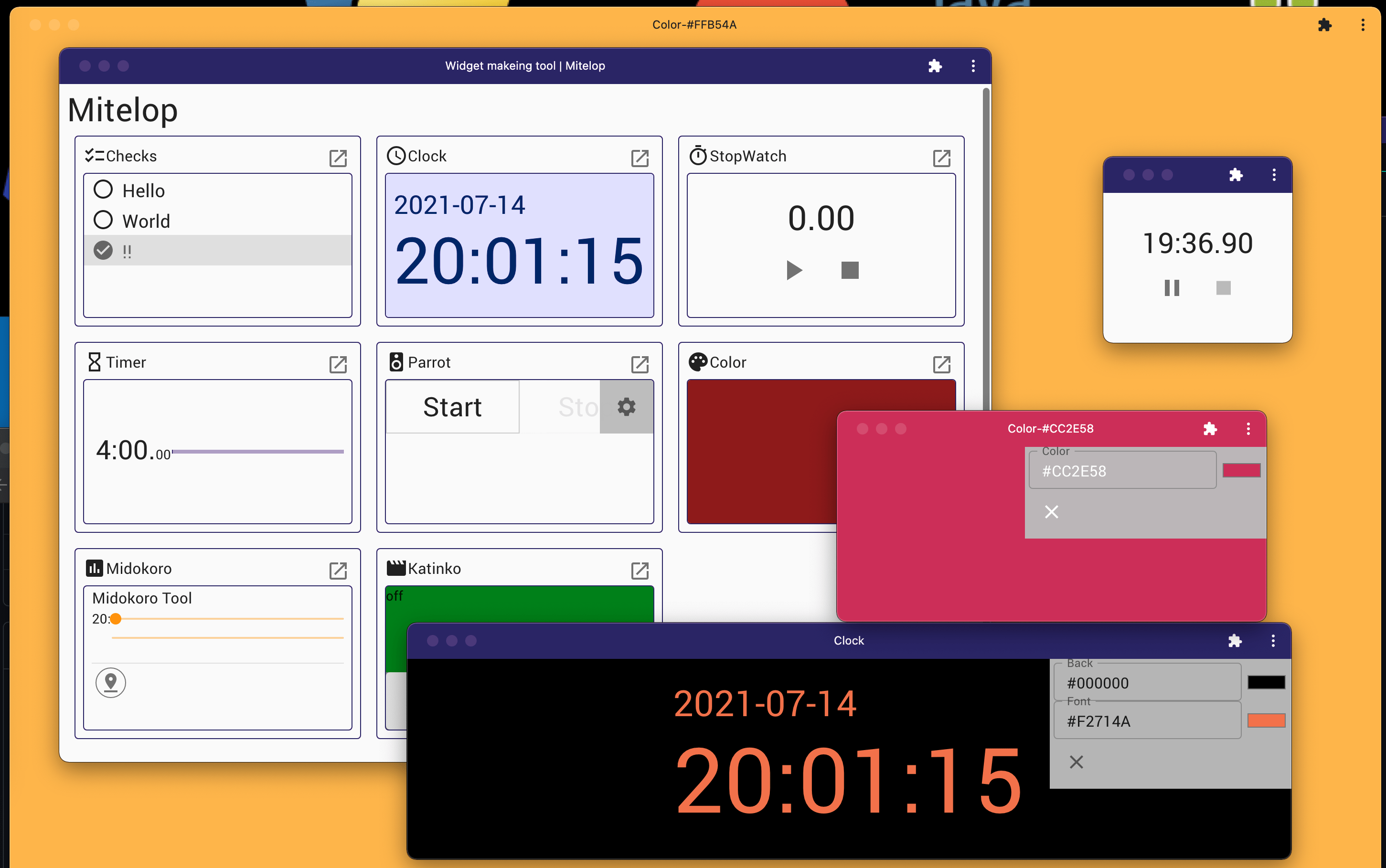
Task: Click the Midokoro location pin icon
Action: pos(110,682)
